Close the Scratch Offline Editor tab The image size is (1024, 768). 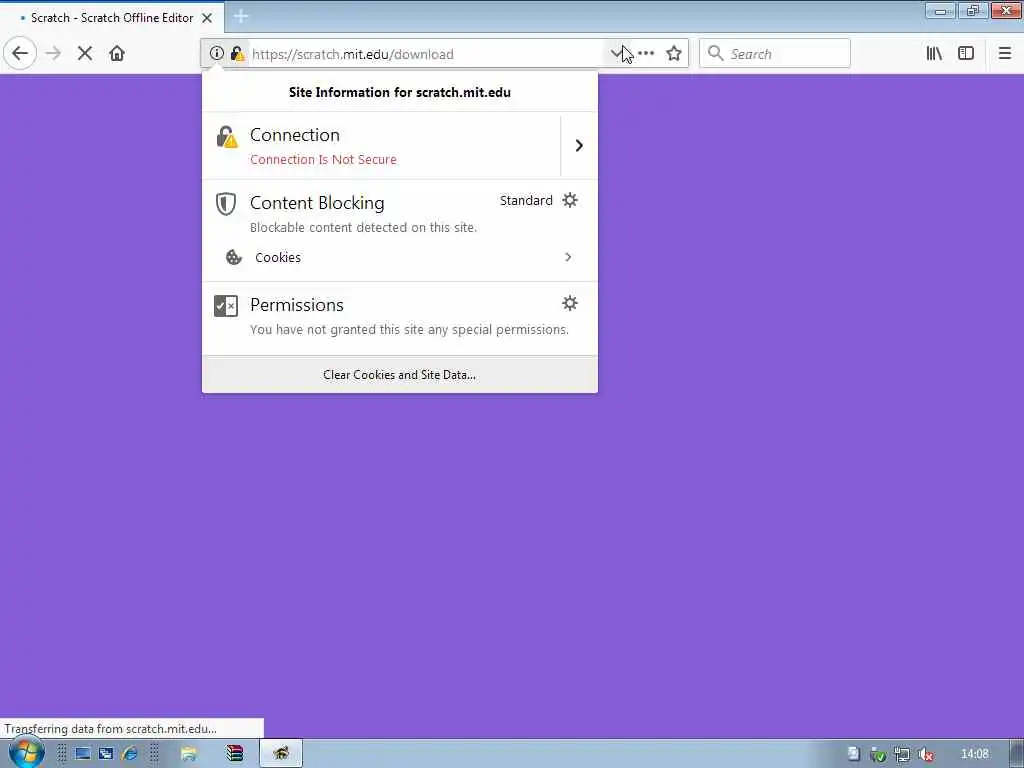click(207, 18)
